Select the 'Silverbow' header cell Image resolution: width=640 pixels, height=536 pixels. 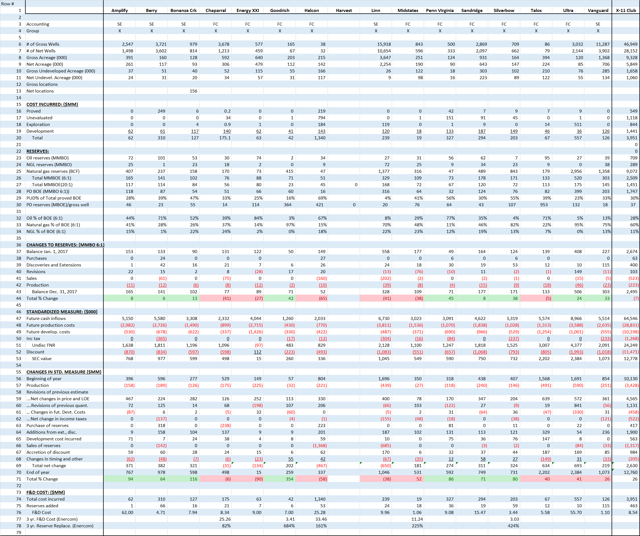(504, 11)
